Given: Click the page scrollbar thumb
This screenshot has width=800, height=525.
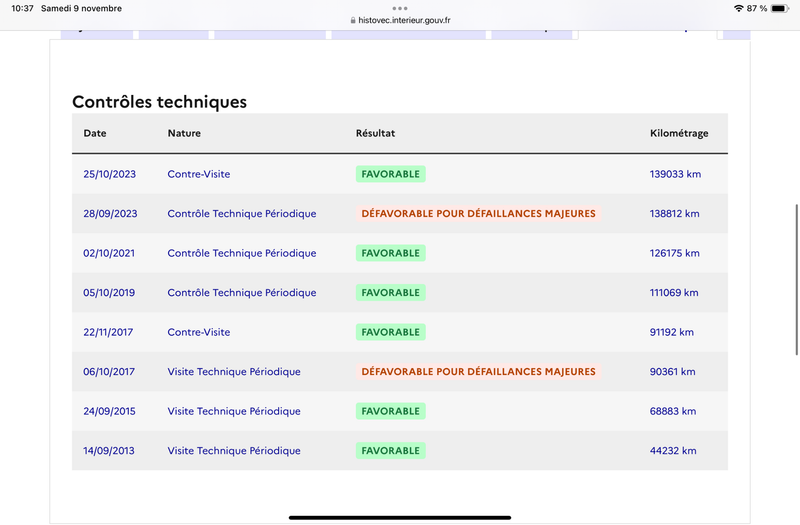Looking at the screenshot, I should pos(796,280).
